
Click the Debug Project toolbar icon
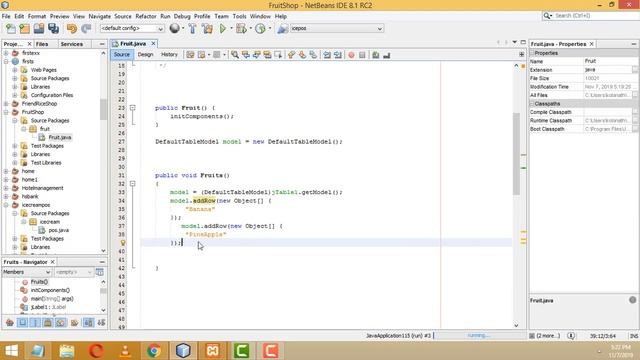(x=241, y=29)
